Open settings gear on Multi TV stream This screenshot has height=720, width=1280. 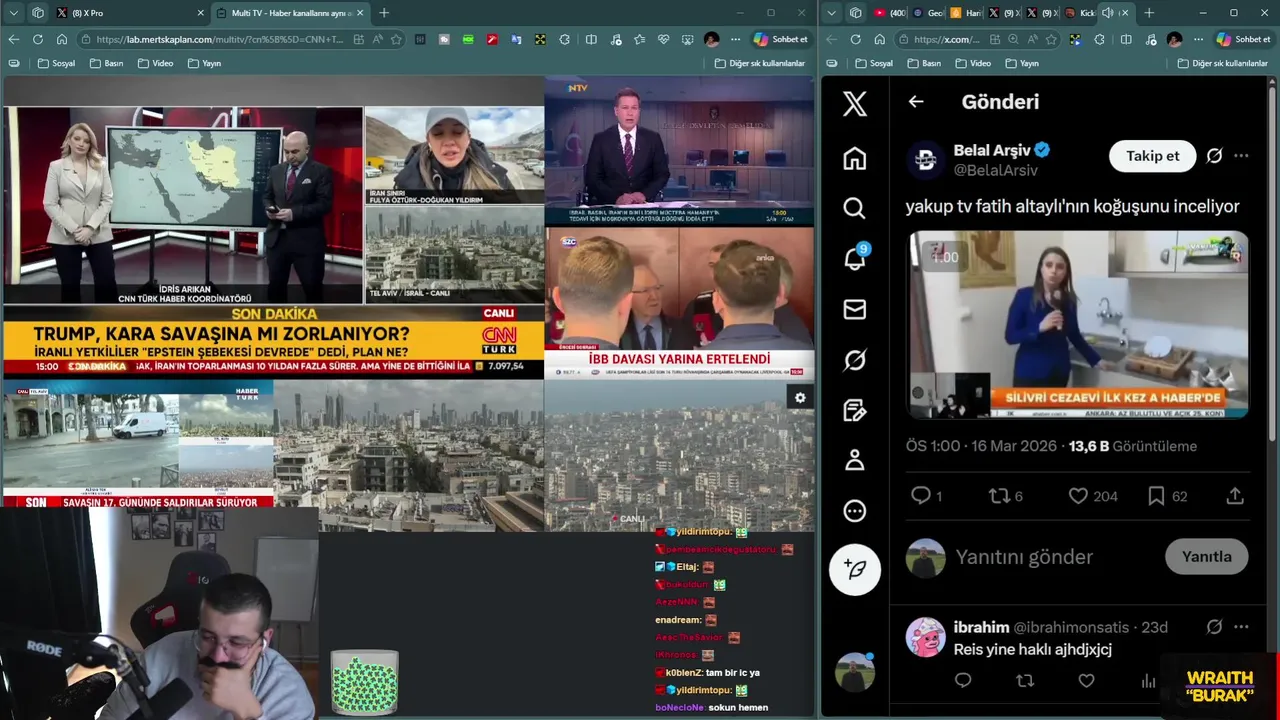(x=800, y=398)
